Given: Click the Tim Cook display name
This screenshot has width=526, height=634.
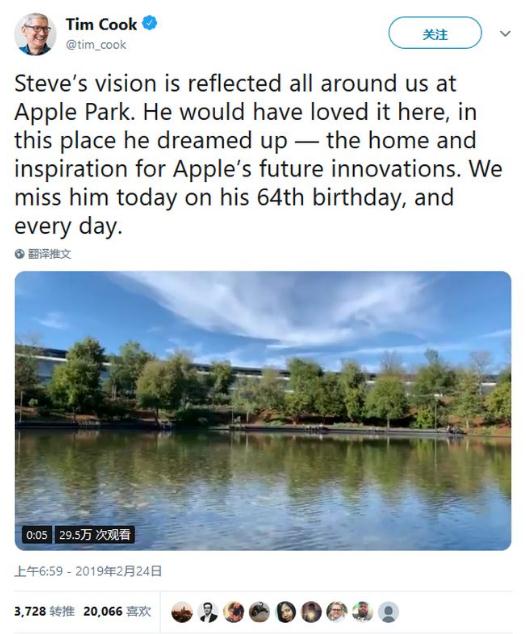Looking at the screenshot, I should 101,24.
